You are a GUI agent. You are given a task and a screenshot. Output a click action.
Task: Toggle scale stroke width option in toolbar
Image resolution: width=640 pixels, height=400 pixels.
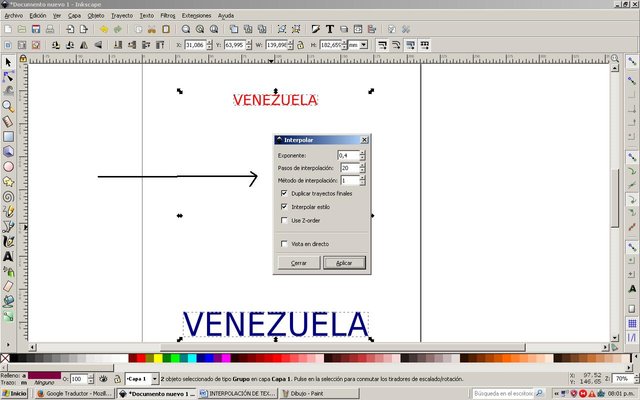click(382, 45)
